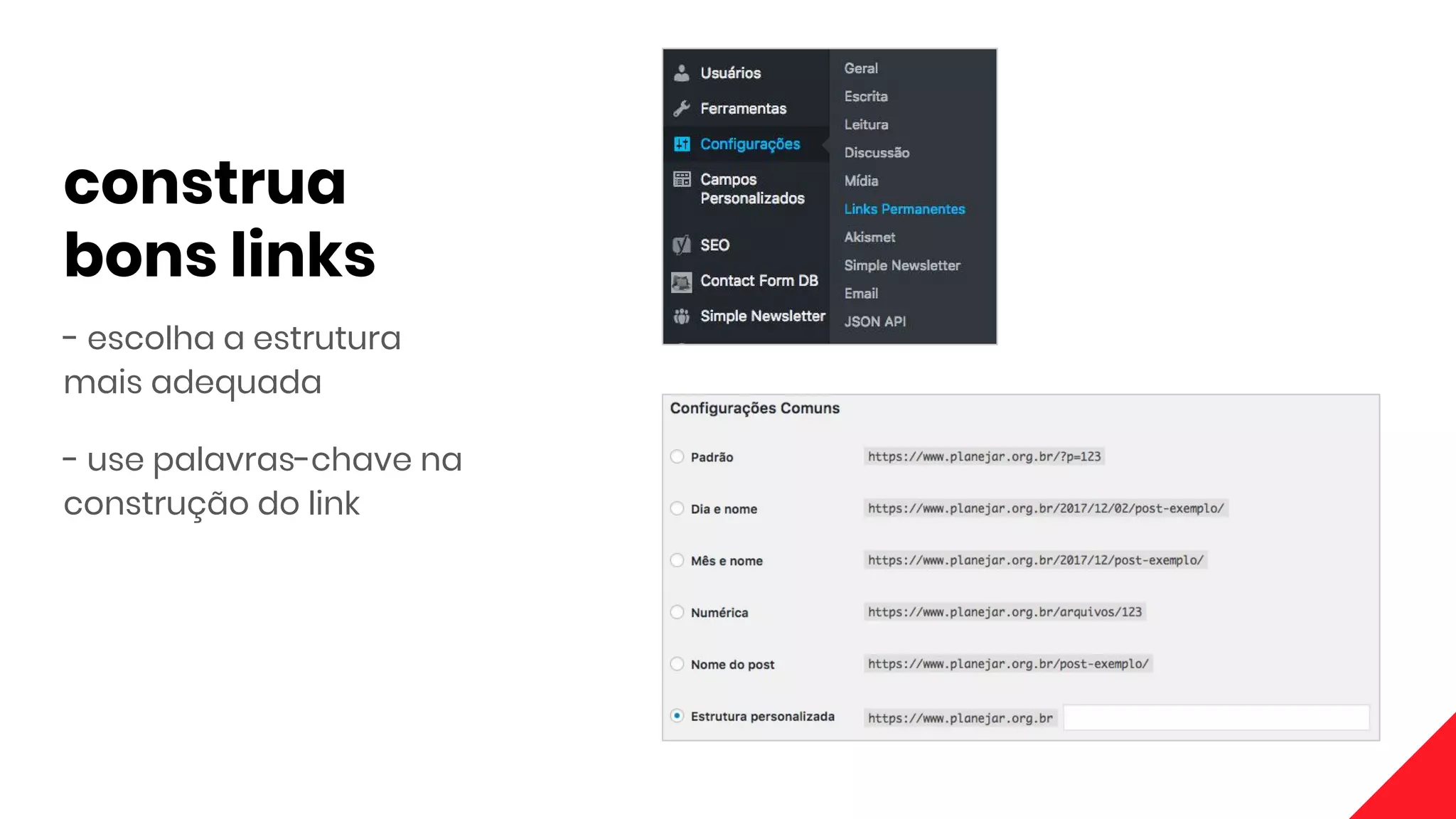
Task: Select the Mês e nome radio button
Action: [677, 560]
